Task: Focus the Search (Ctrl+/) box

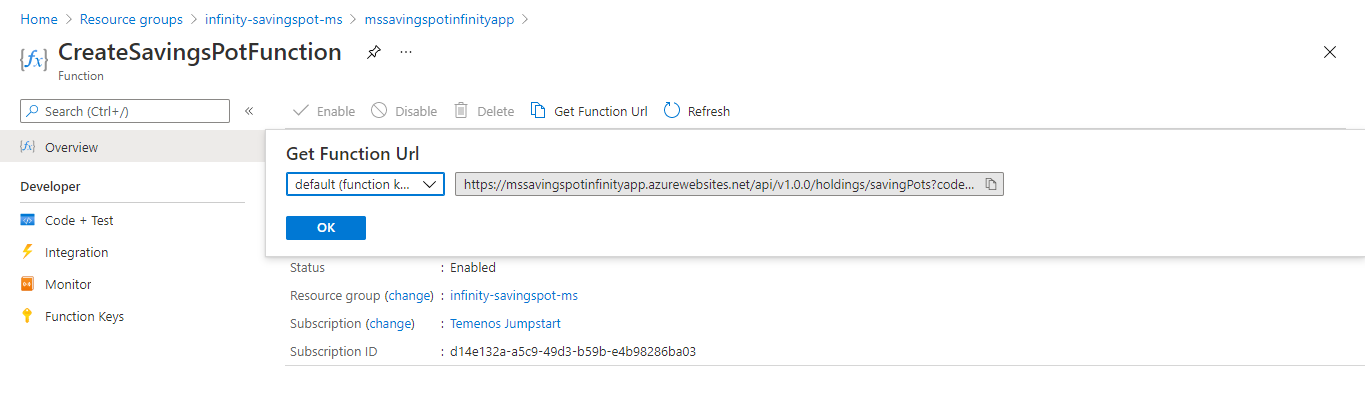Action: pos(125,111)
